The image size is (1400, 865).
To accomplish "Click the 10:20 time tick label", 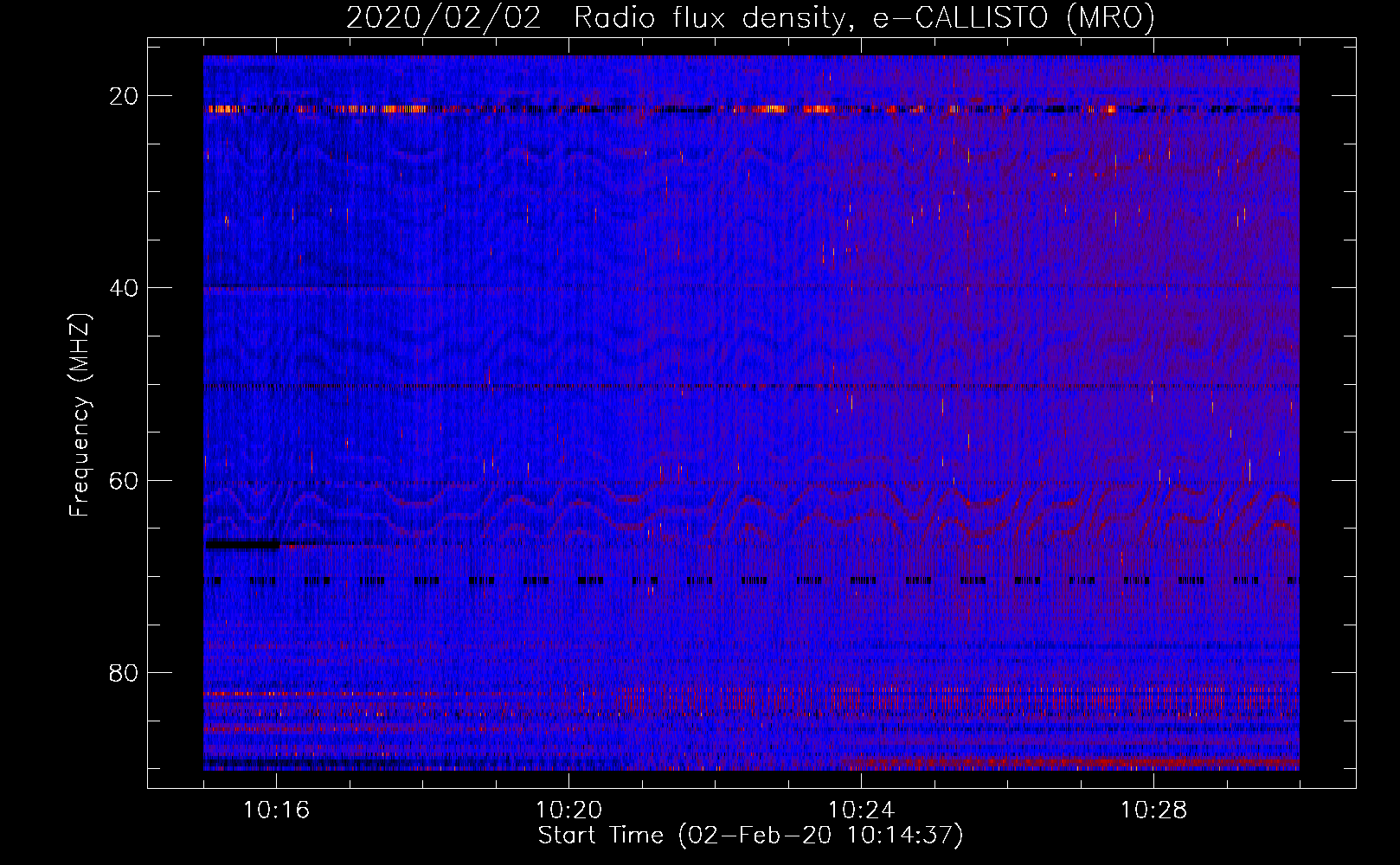I will point(568,811).
